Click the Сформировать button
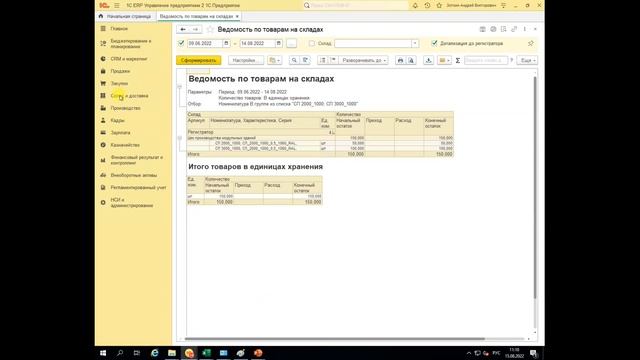 tap(198, 60)
